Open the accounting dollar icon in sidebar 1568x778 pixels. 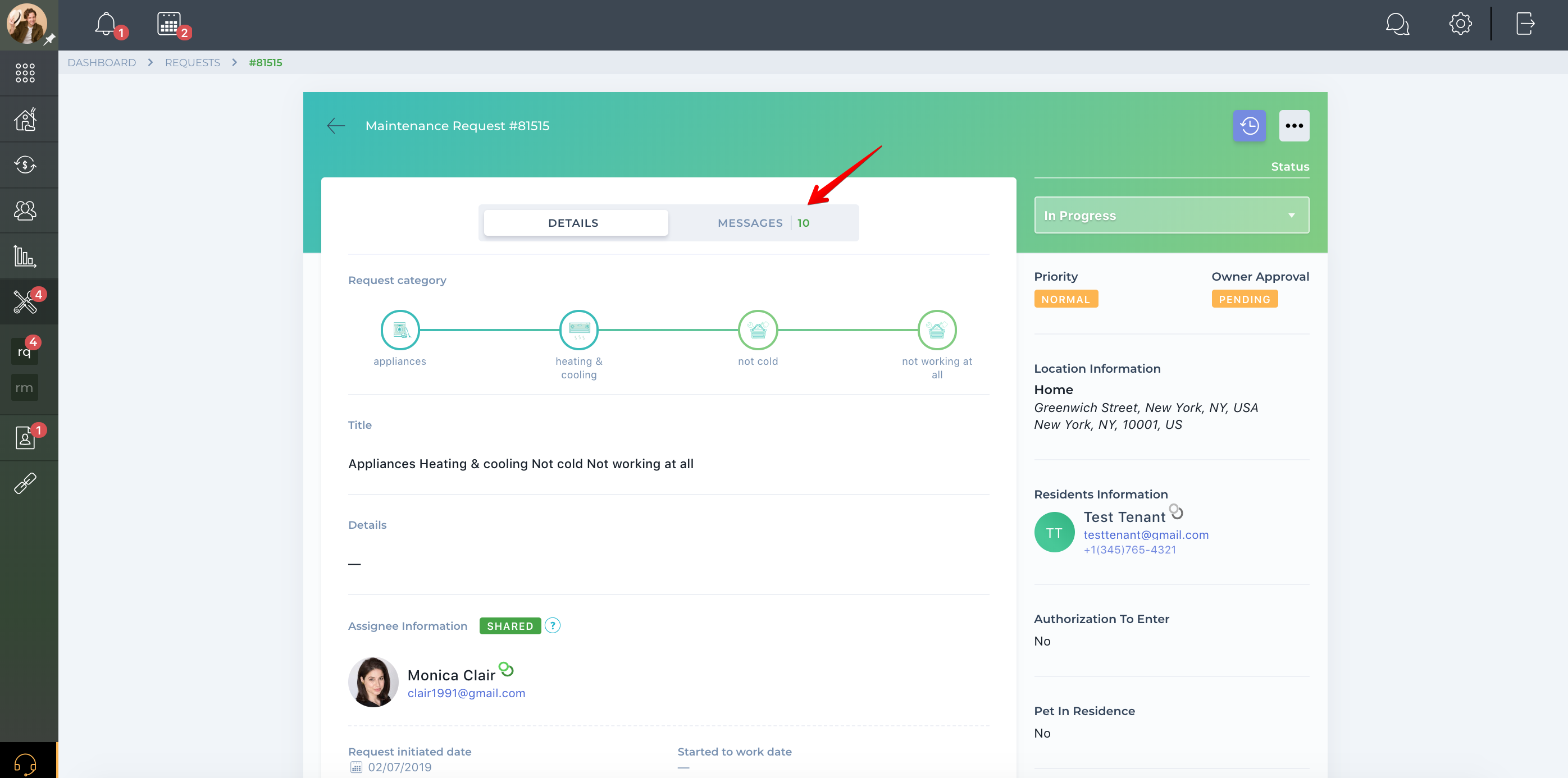[25, 165]
